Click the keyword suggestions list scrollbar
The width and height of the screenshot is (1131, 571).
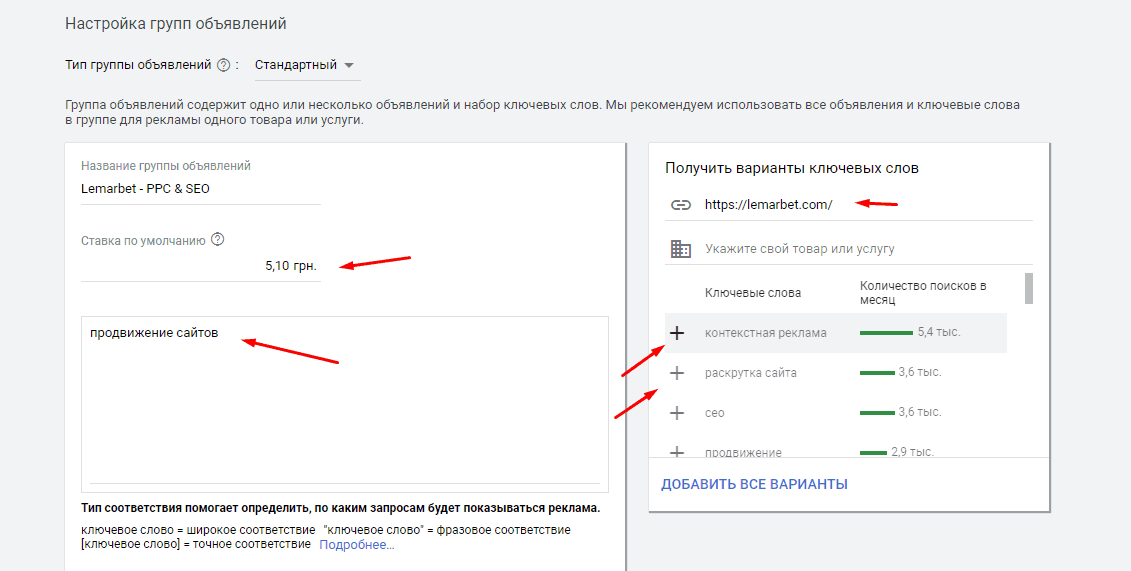tap(1029, 288)
